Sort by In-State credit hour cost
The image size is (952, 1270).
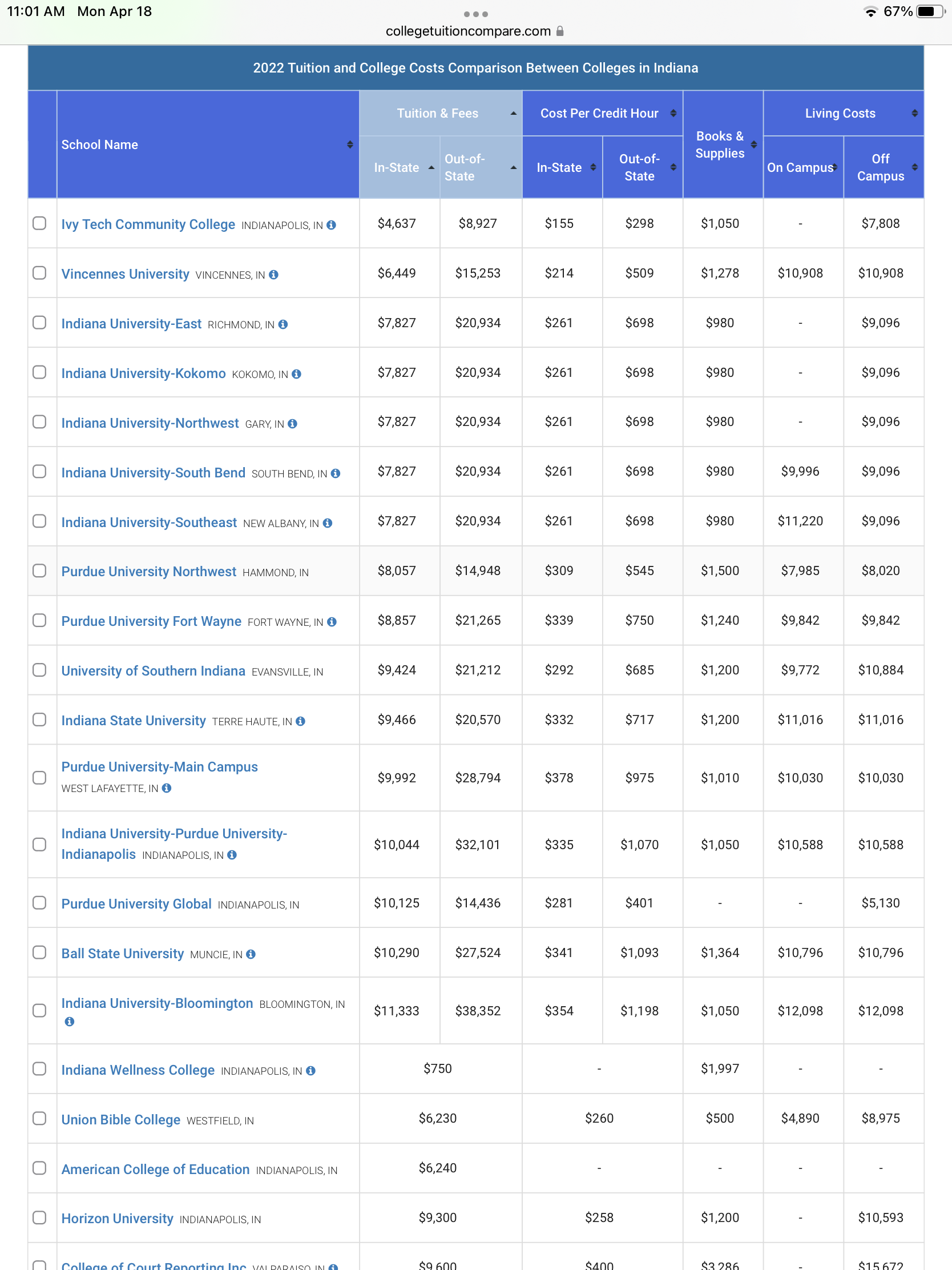[x=562, y=168]
